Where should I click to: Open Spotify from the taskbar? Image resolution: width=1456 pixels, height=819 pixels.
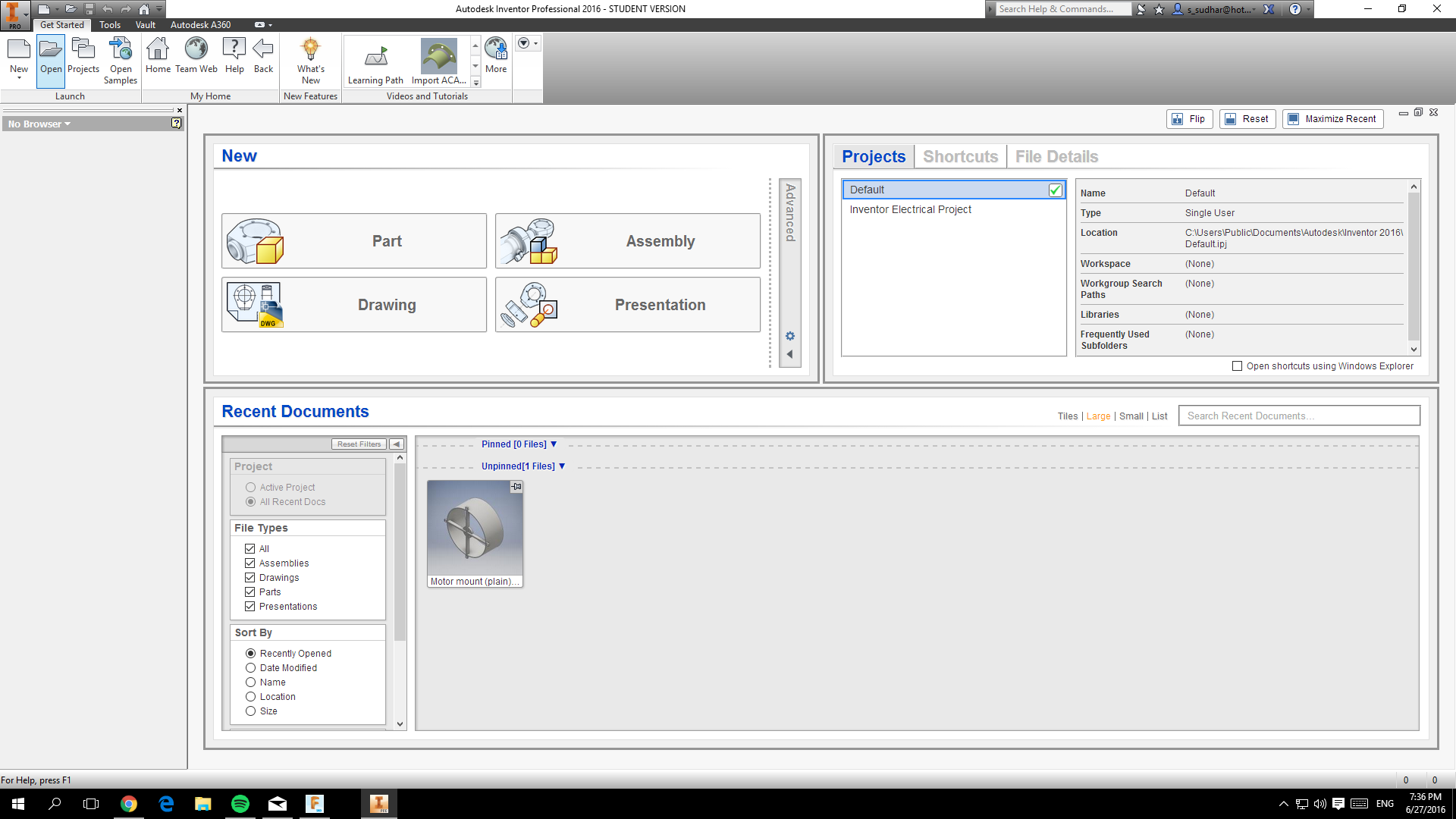point(240,804)
